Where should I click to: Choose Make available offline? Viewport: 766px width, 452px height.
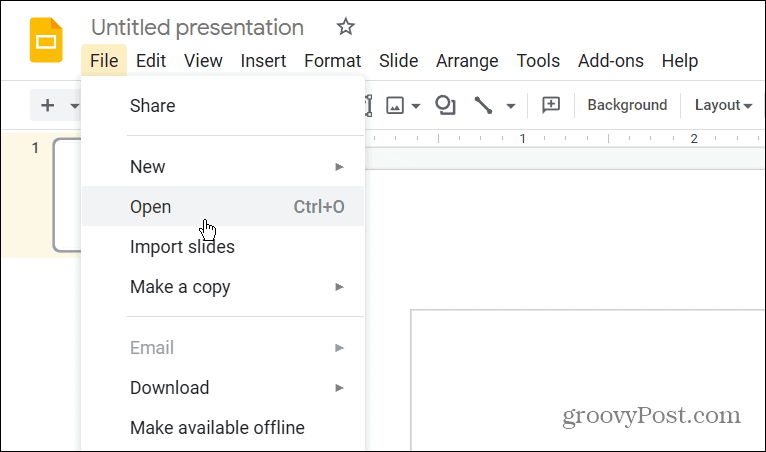click(217, 428)
